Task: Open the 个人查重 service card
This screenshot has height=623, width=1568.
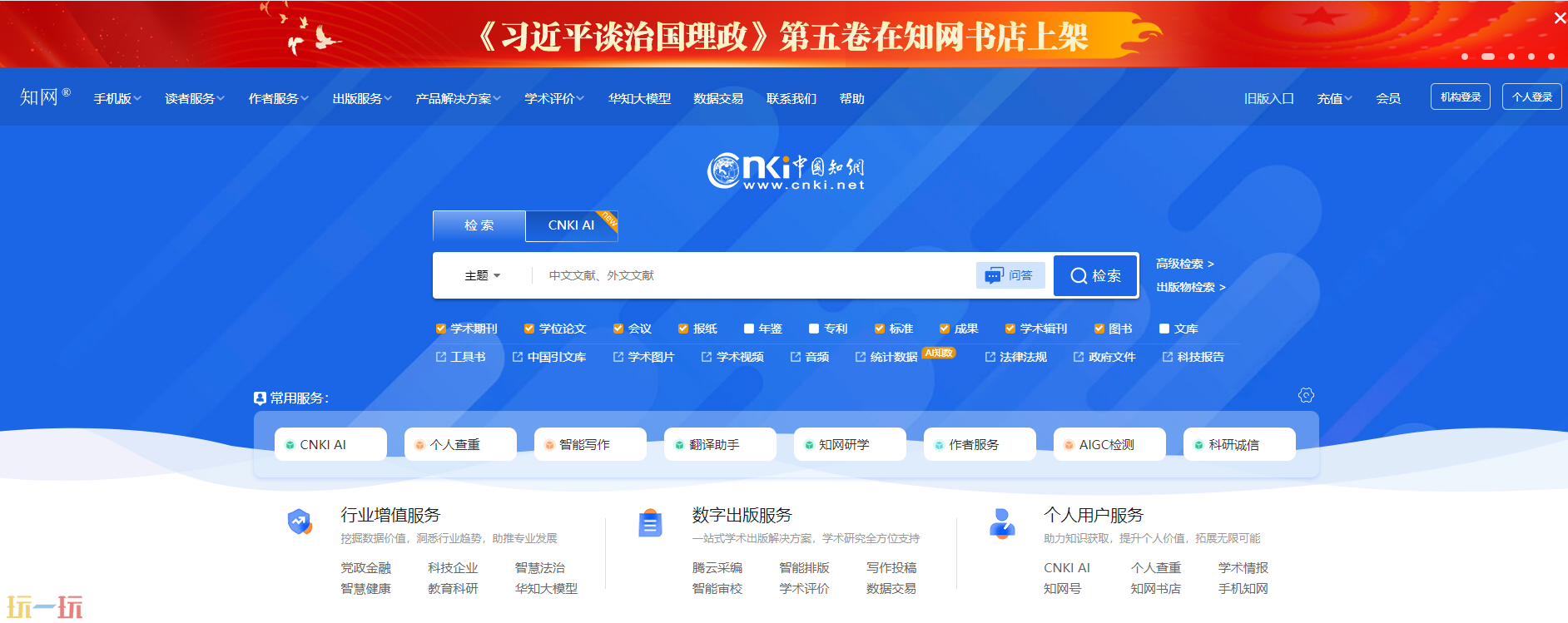Action: coord(460,444)
